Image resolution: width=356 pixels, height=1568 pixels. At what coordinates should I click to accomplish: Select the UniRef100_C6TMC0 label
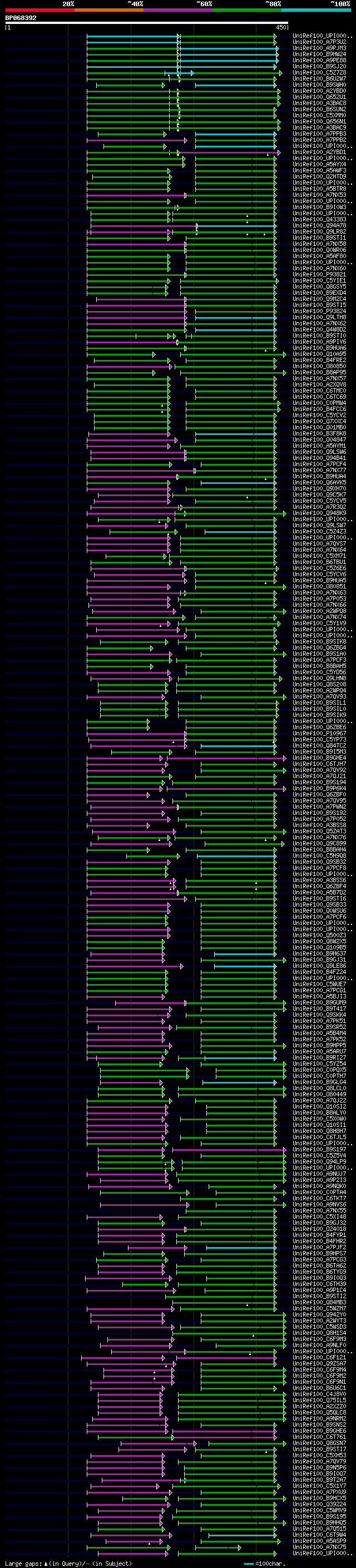(319, 391)
